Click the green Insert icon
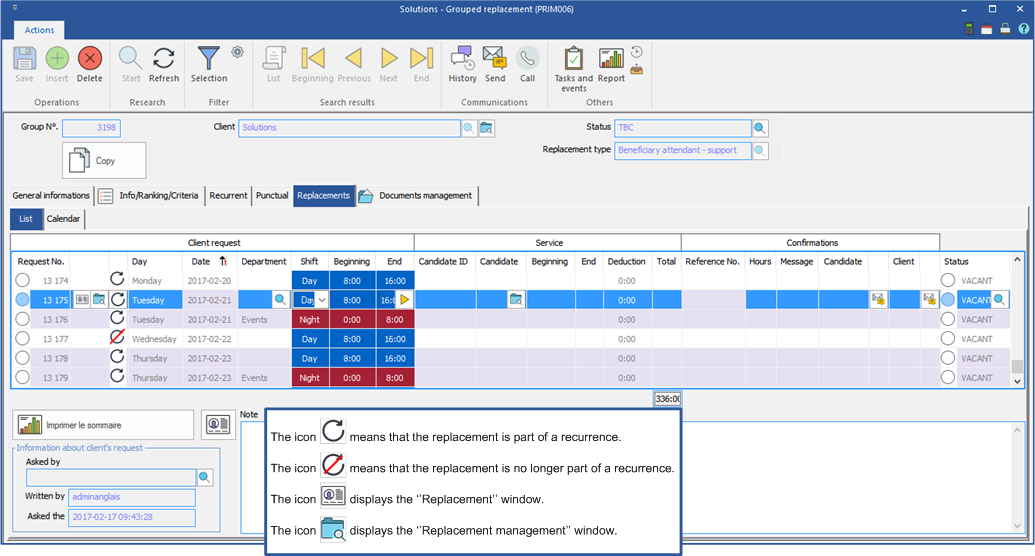 pos(57,59)
